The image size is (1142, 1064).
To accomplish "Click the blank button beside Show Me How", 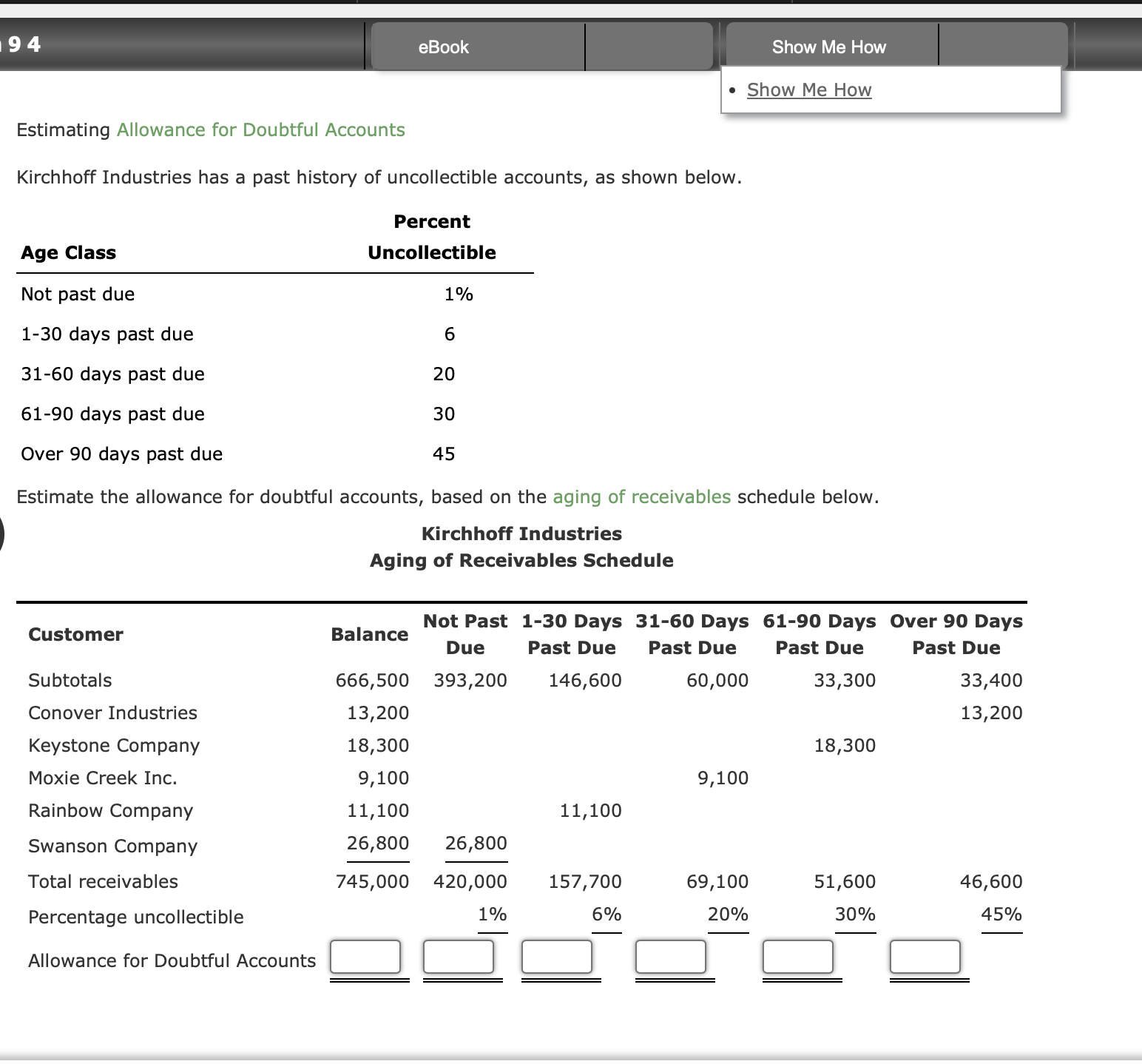I will point(1002,46).
